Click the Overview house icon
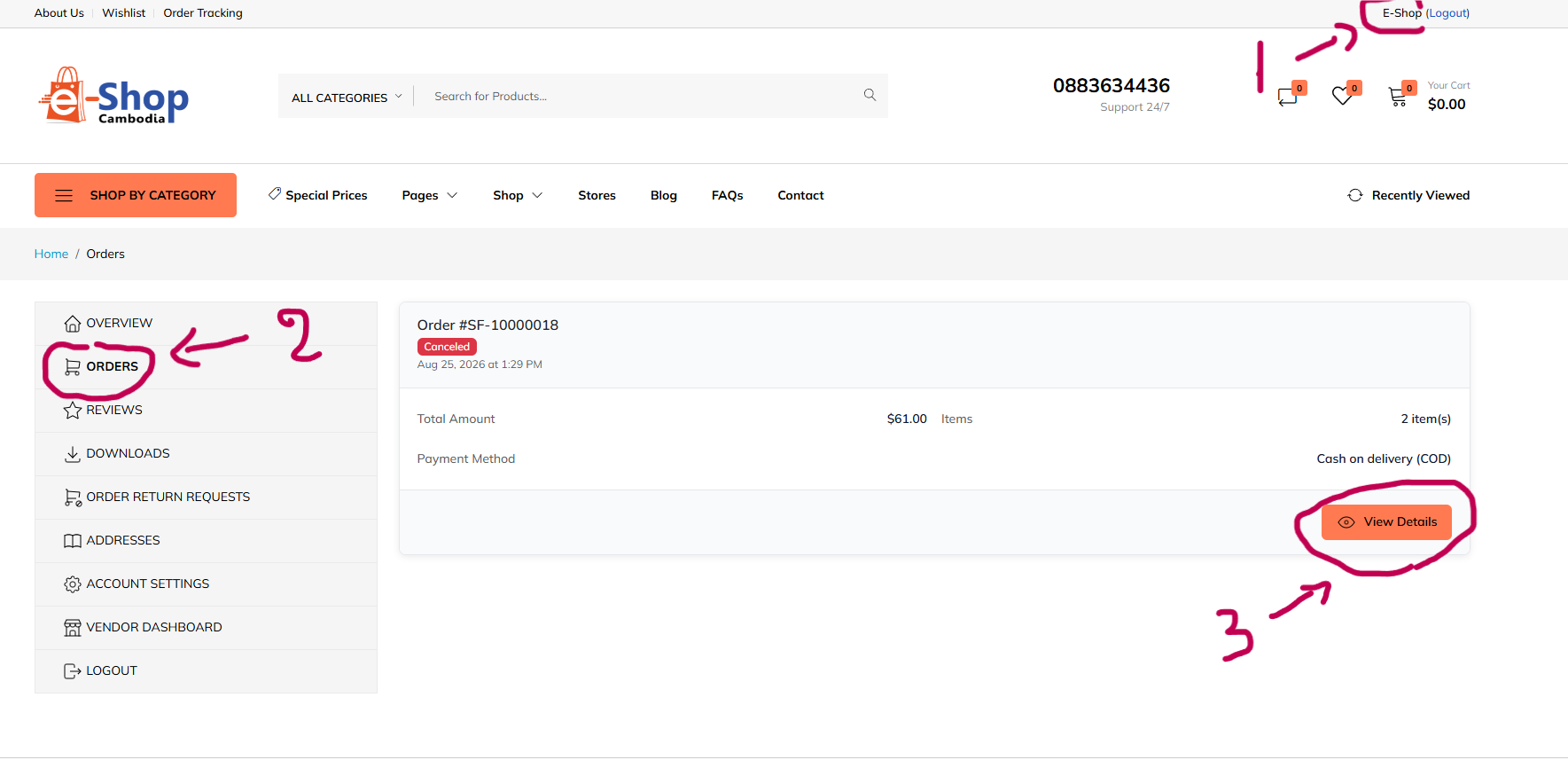The height and width of the screenshot is (760, 1568). (73, 324)
